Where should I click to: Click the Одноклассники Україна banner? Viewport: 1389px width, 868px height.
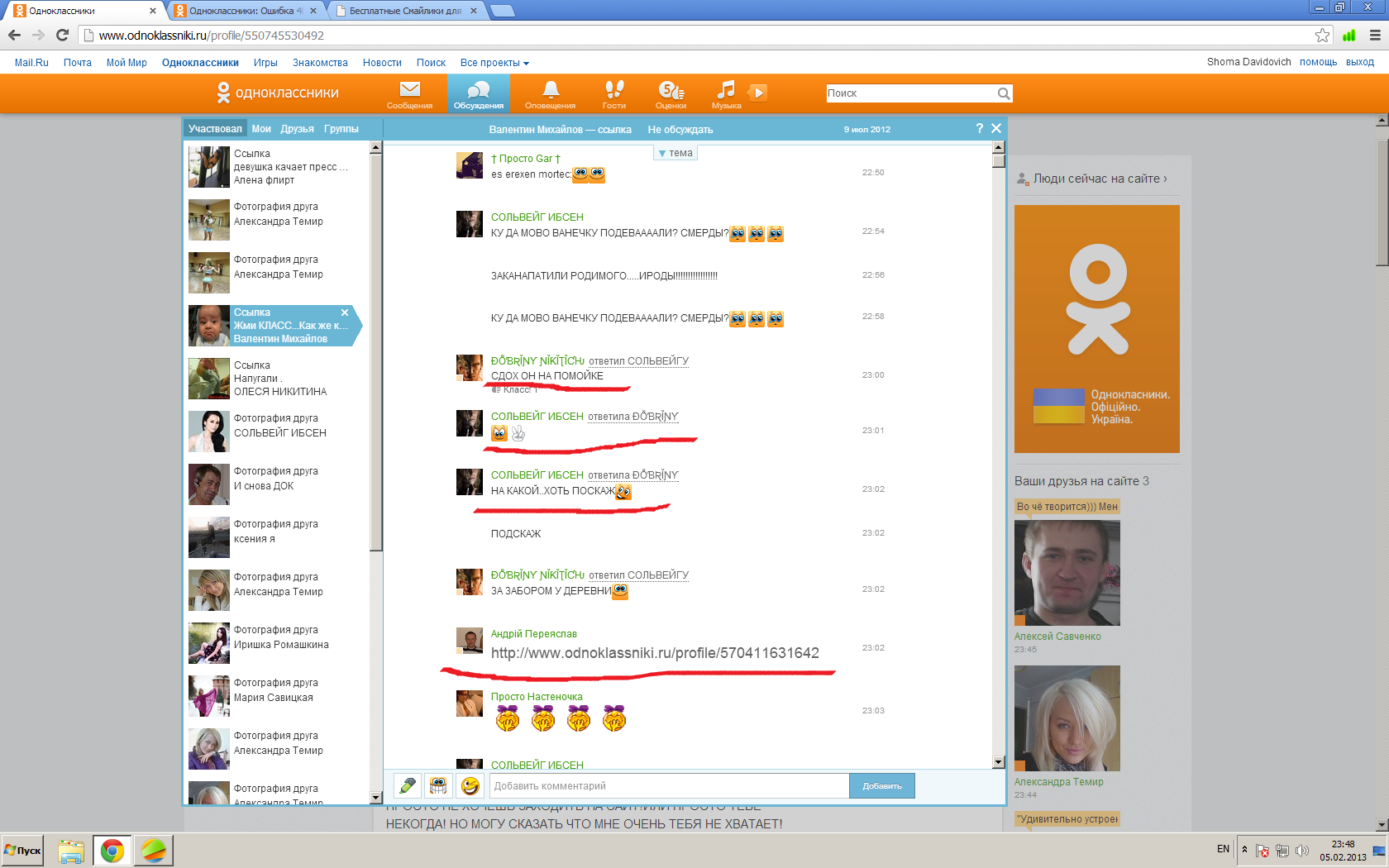point(1097,329)
